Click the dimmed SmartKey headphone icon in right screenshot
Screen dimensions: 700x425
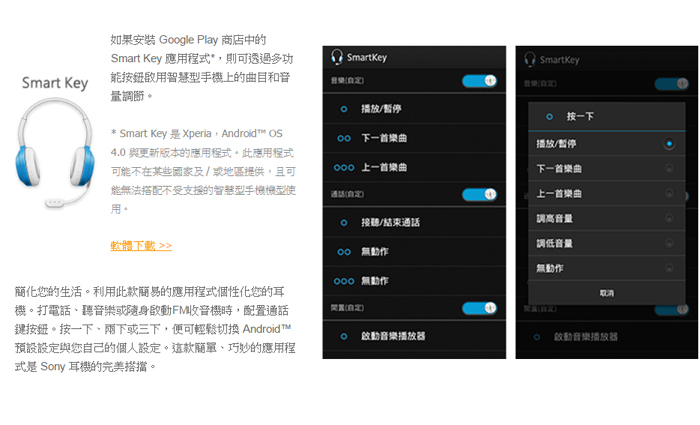pos(530,59)
